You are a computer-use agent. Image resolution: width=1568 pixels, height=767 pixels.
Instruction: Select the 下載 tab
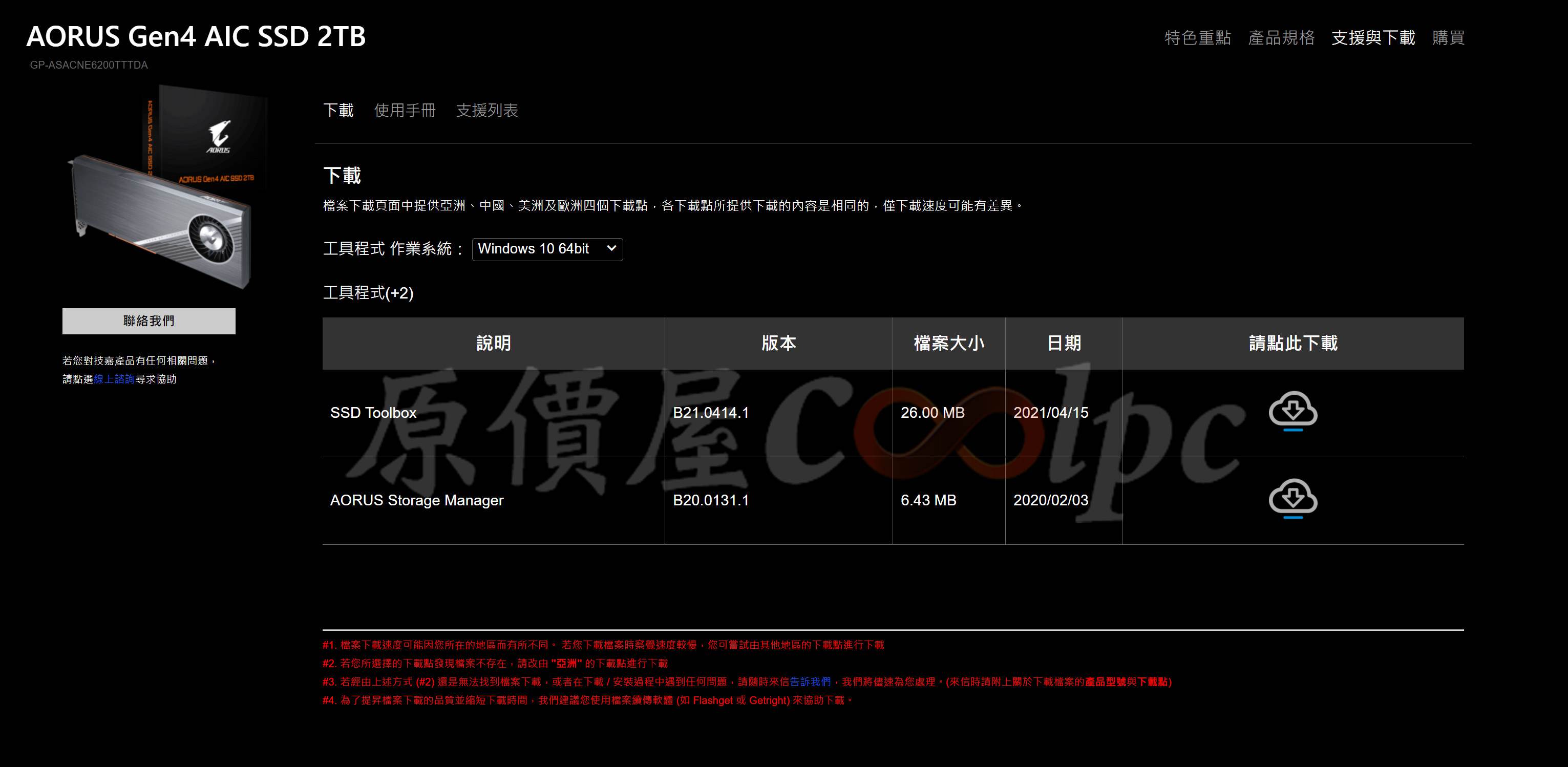(338, 110)
